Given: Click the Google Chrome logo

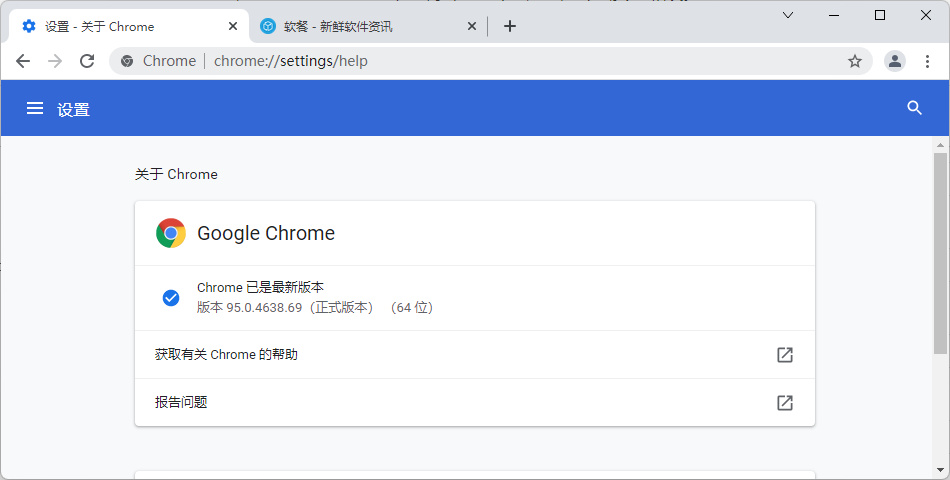Looking at the screenshot, I should [x=171, y=233].
